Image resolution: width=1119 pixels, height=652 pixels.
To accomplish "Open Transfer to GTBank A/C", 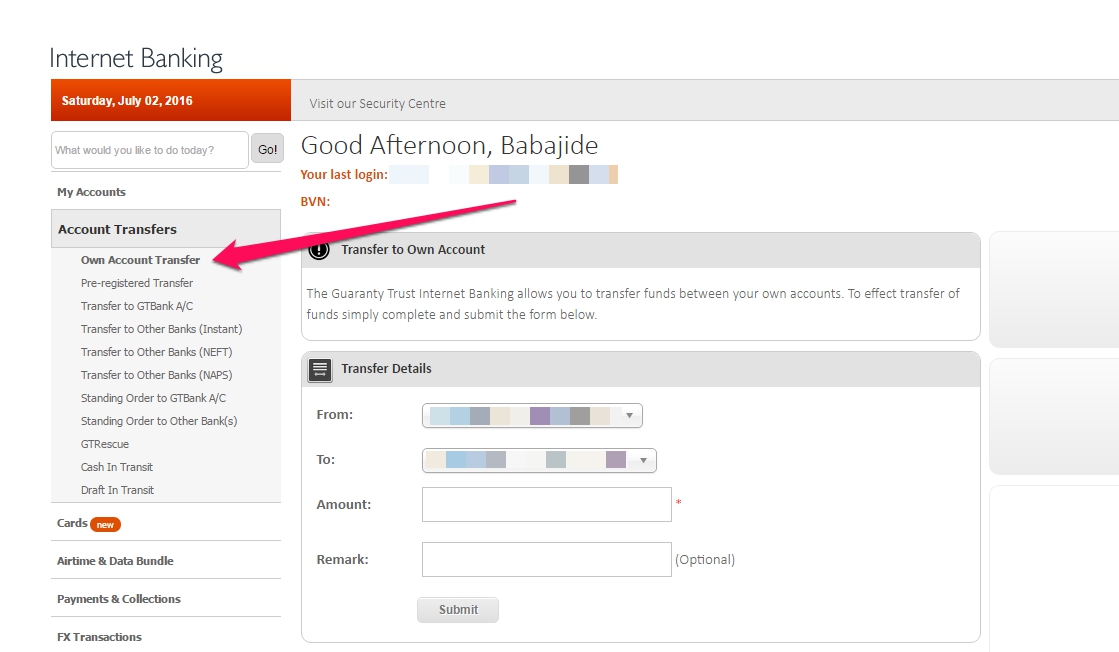I will (137, 306).
